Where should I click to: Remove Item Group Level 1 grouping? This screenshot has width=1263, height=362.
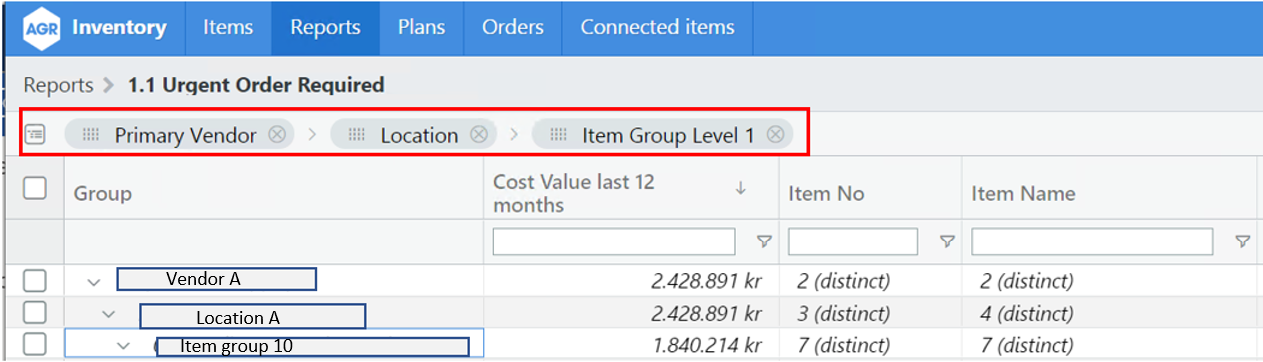(x=775, y=135)
